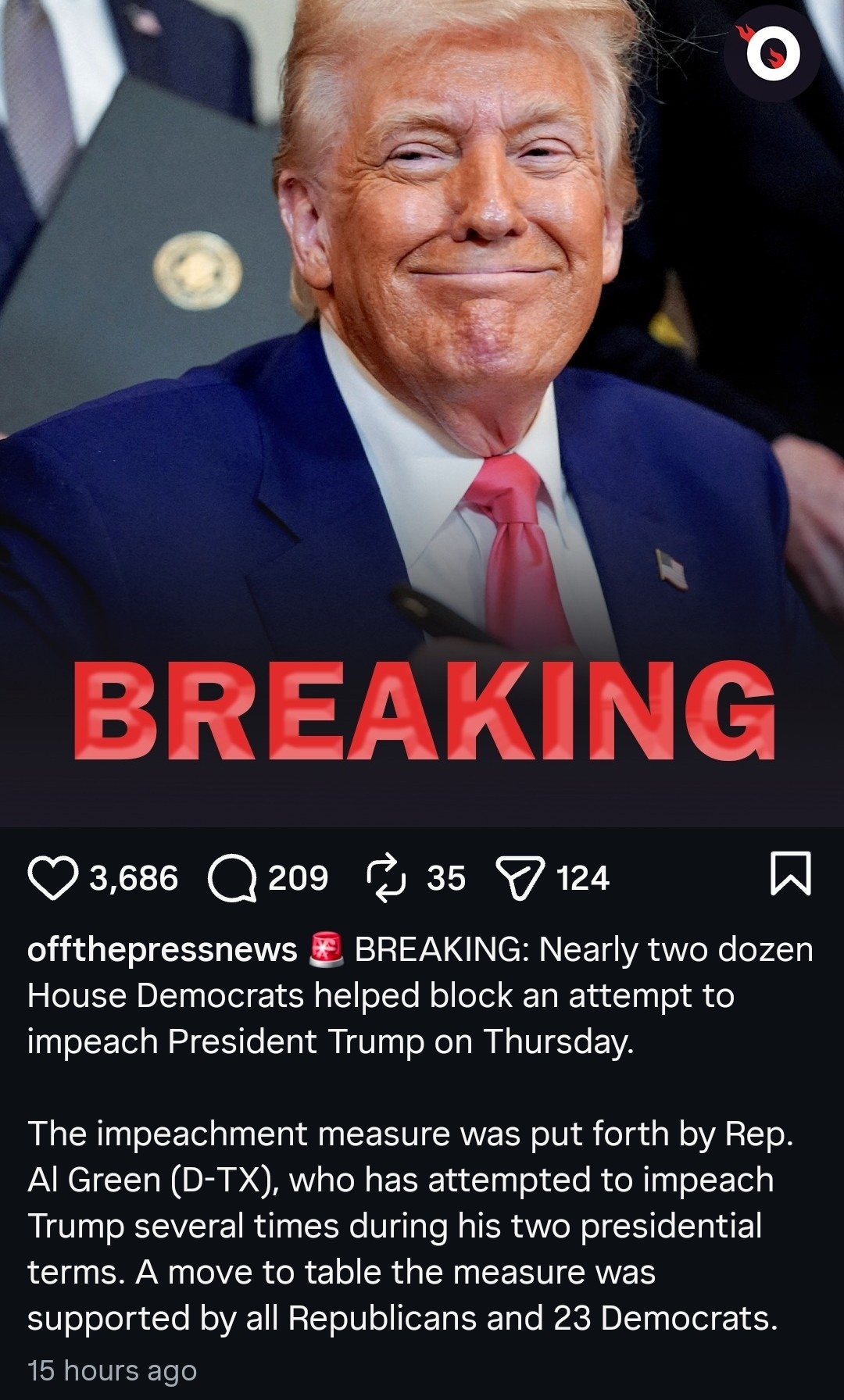View the 3,686 likes count
Viewport: 844px width, 1400px height.
click(x=134, y=878)
